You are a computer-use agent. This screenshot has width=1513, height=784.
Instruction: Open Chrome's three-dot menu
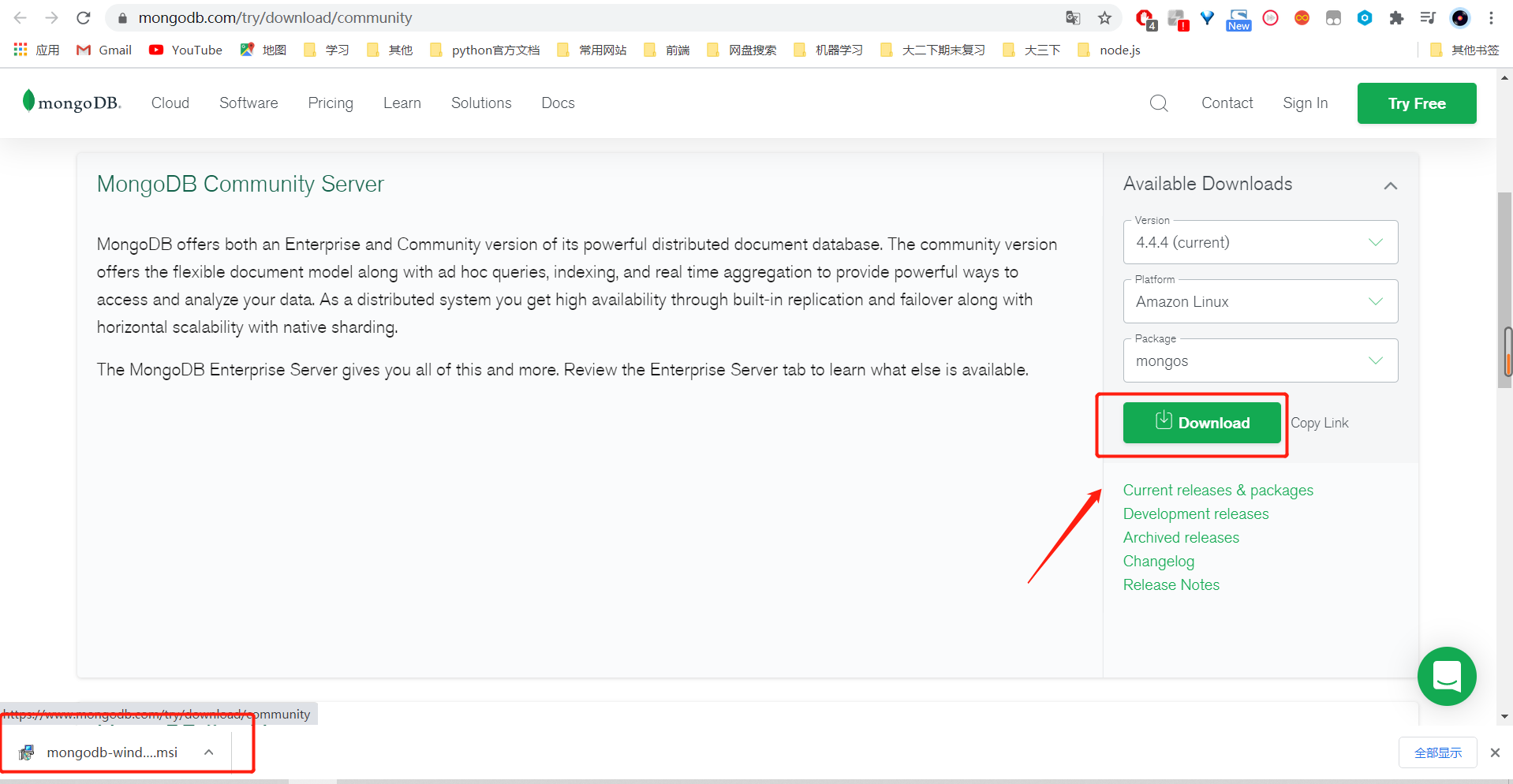click(1491, 17)
